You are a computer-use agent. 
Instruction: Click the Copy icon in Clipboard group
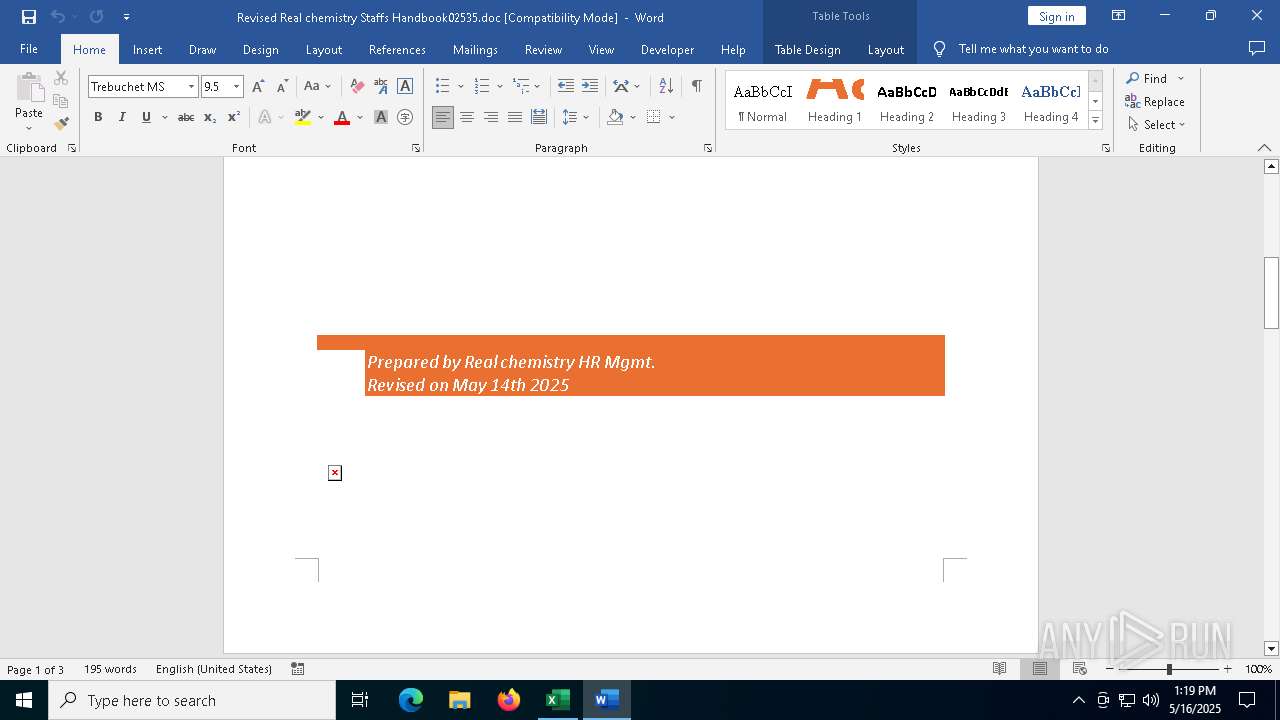click(x=61, y=101)
